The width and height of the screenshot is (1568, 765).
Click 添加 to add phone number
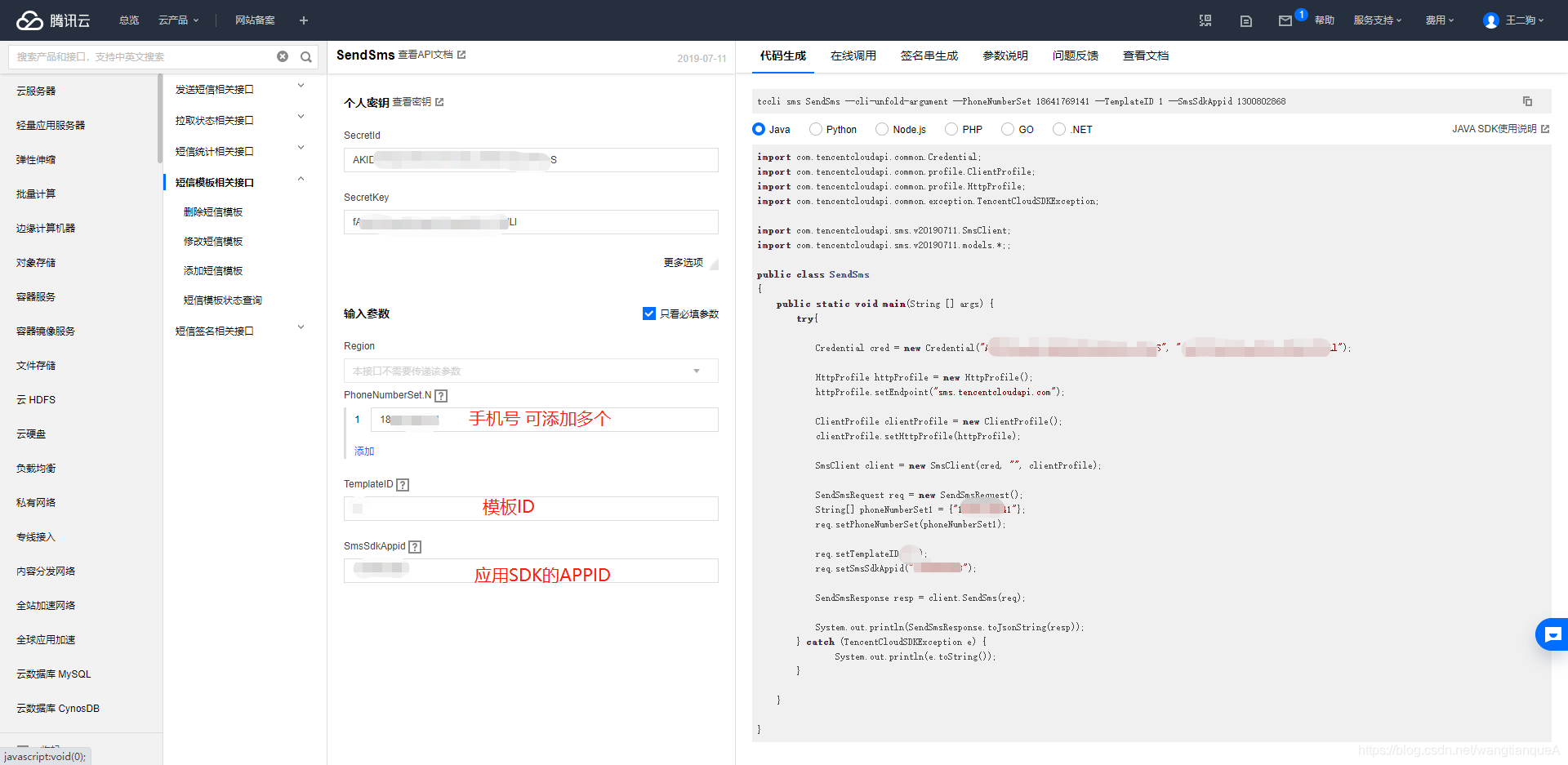pos(364,451)
